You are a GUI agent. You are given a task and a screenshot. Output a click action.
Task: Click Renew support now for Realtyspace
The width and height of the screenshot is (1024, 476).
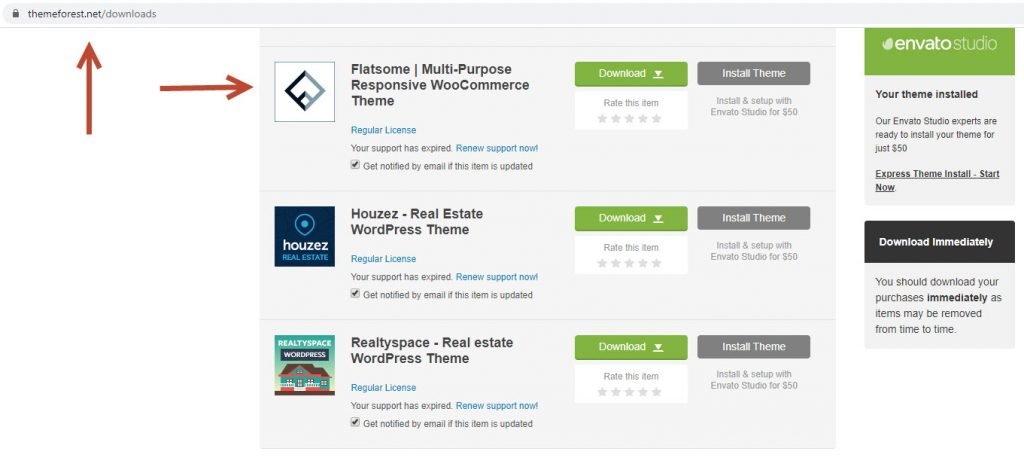coord(497,405)
